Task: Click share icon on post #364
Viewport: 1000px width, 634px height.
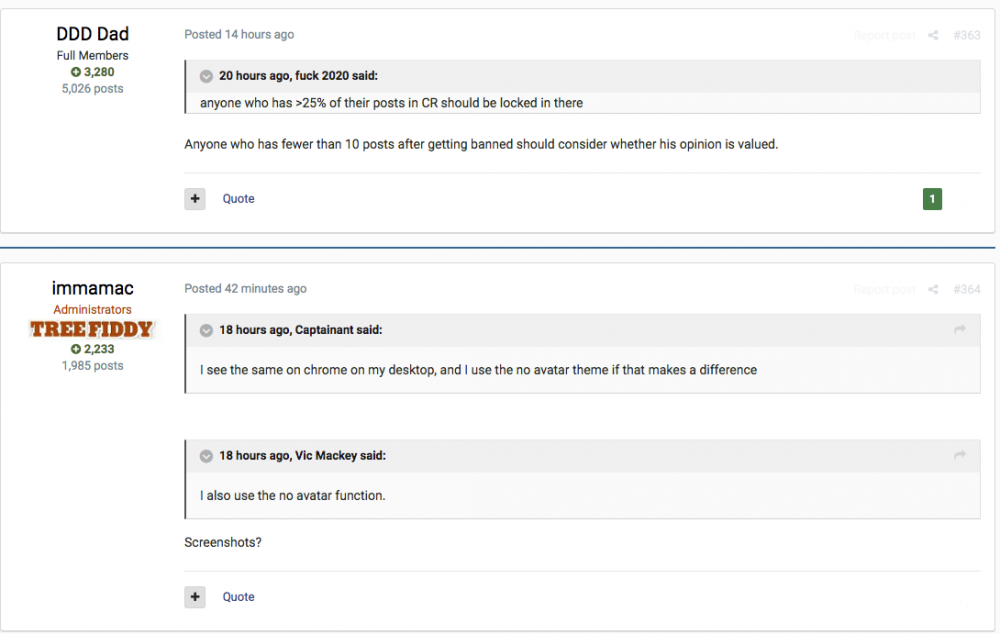Action: [933, 289]
